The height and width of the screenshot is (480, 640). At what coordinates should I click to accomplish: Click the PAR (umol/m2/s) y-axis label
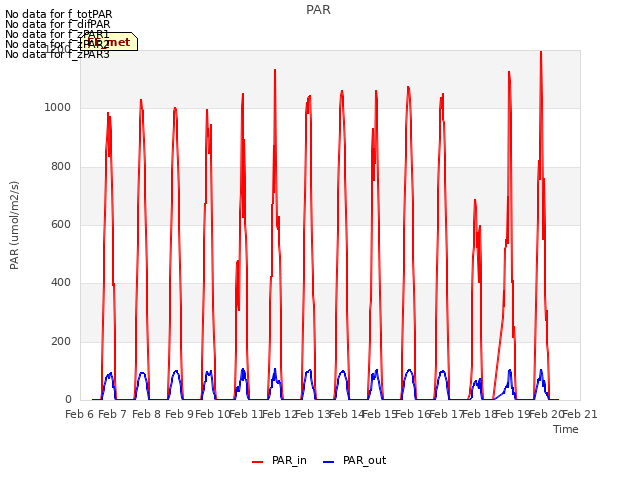pyautogui.click(x=14, y=225)
